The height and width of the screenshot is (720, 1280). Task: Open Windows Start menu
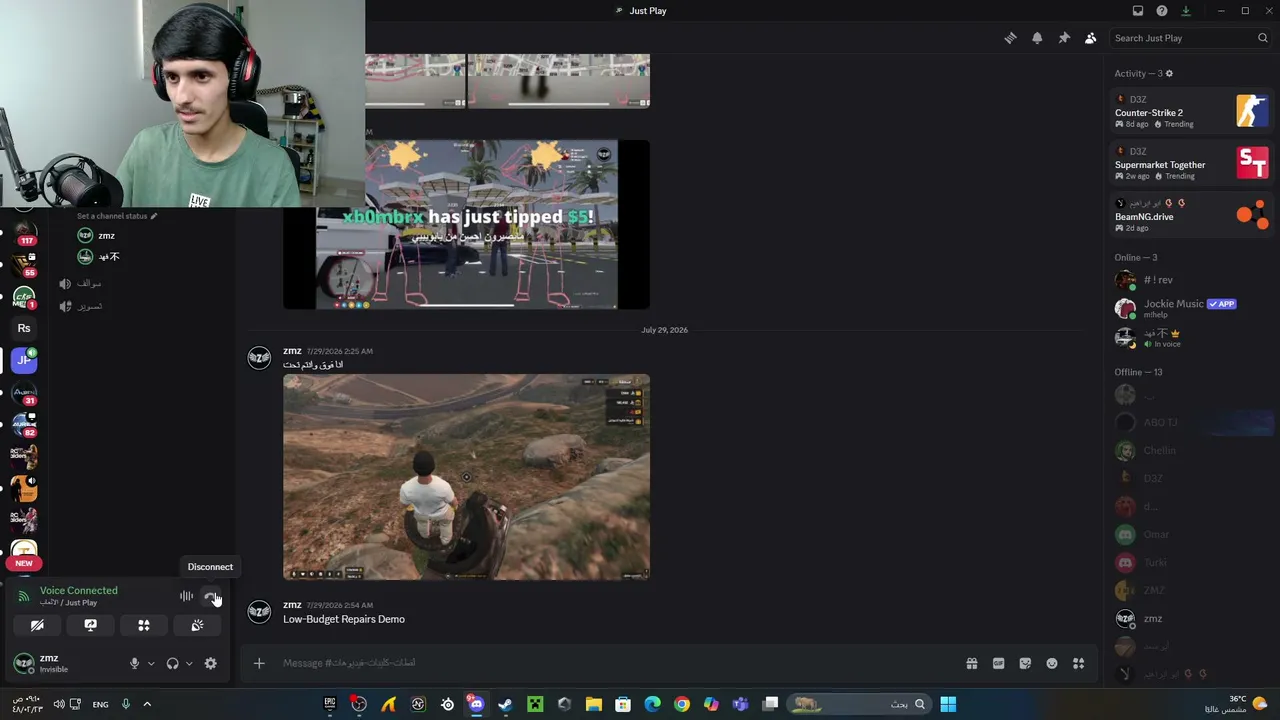(948, 704)
